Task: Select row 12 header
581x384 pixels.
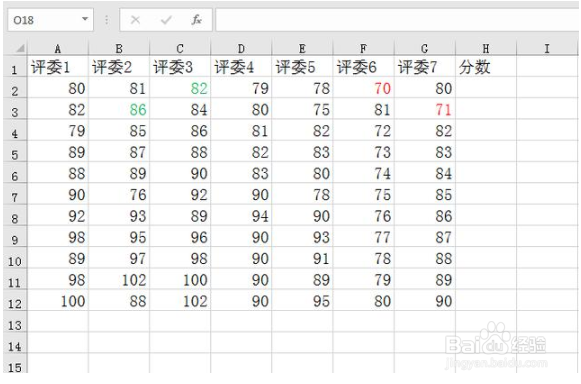Action: (x=15, y=301)
